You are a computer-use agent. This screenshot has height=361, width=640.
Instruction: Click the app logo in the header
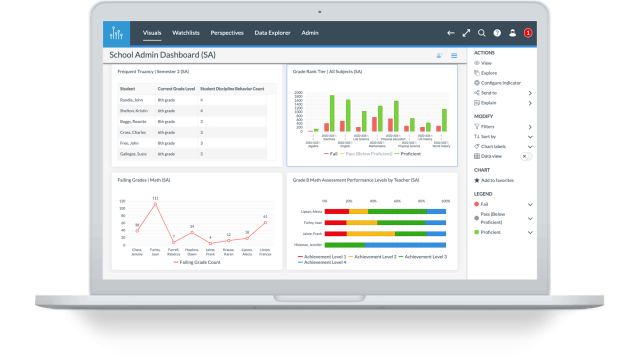click(x=116, y=33)
